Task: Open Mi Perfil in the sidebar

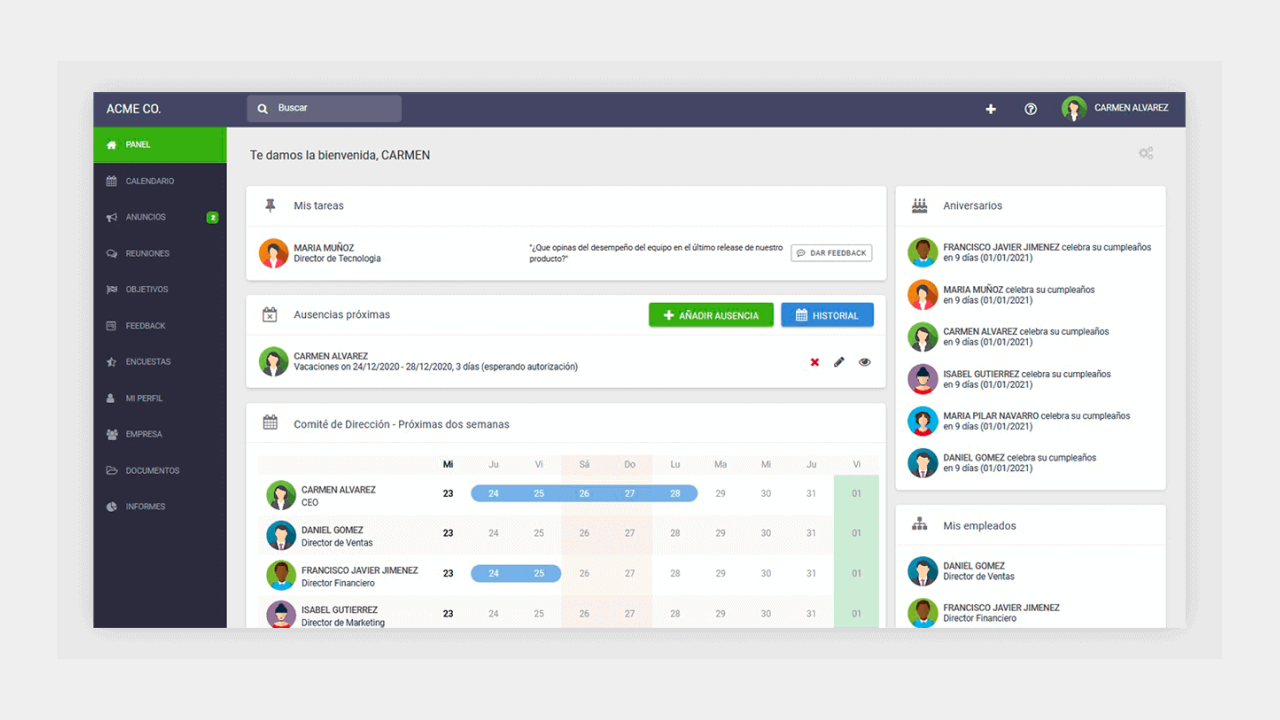Action: tap(160, 398)
